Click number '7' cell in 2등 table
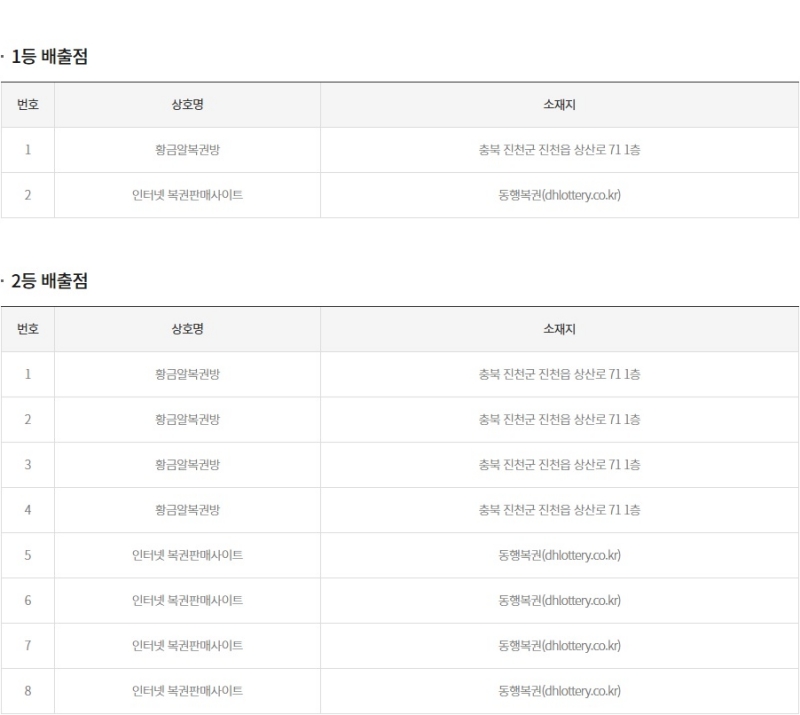Image resolution: width=800 pixels, height=715 pixels. pyautogui.click(x=28, y=646)
